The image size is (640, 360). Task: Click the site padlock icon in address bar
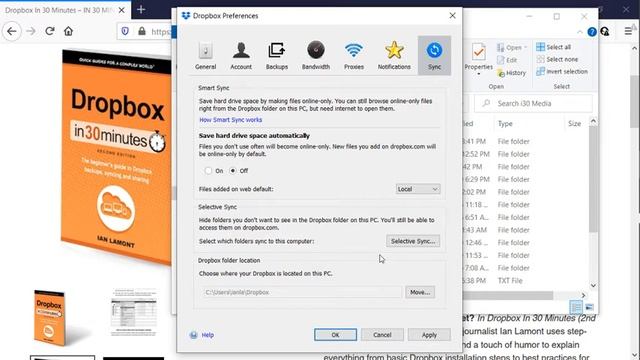tap(142, 31)
